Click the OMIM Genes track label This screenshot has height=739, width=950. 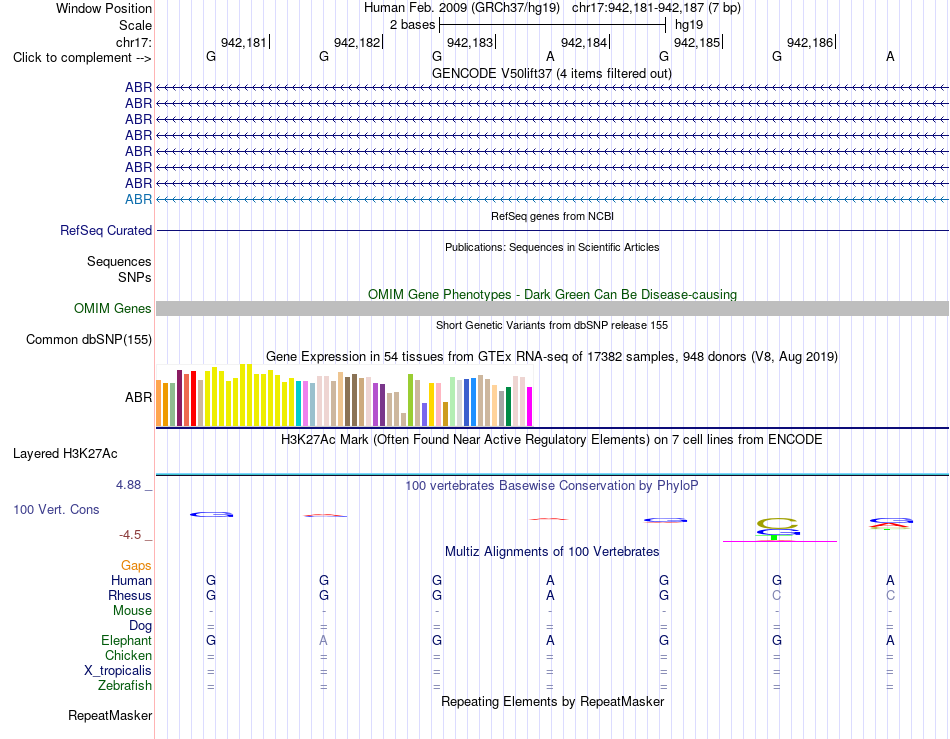point(113,308)
